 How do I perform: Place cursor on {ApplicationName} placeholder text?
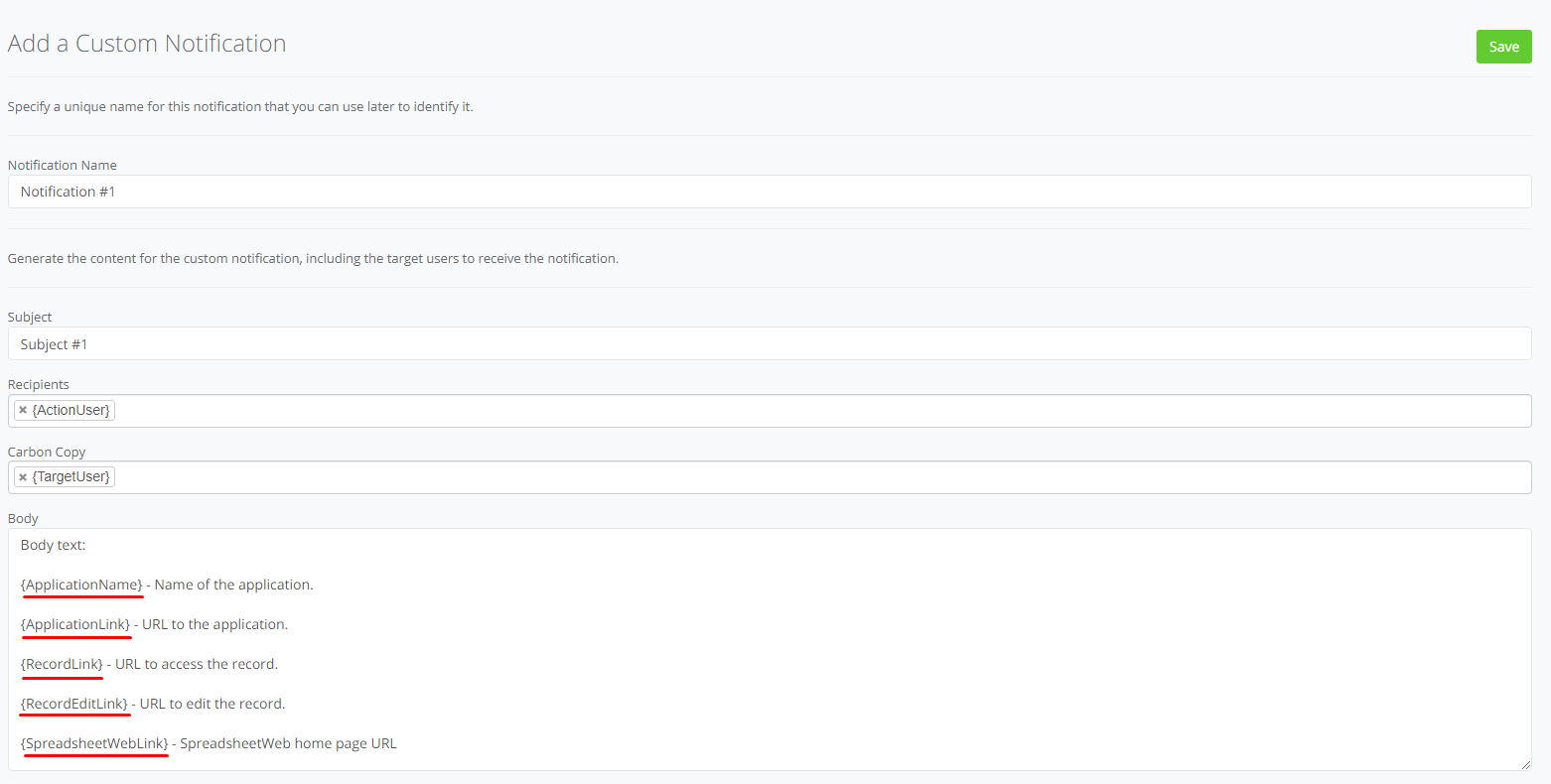[81, 585]
